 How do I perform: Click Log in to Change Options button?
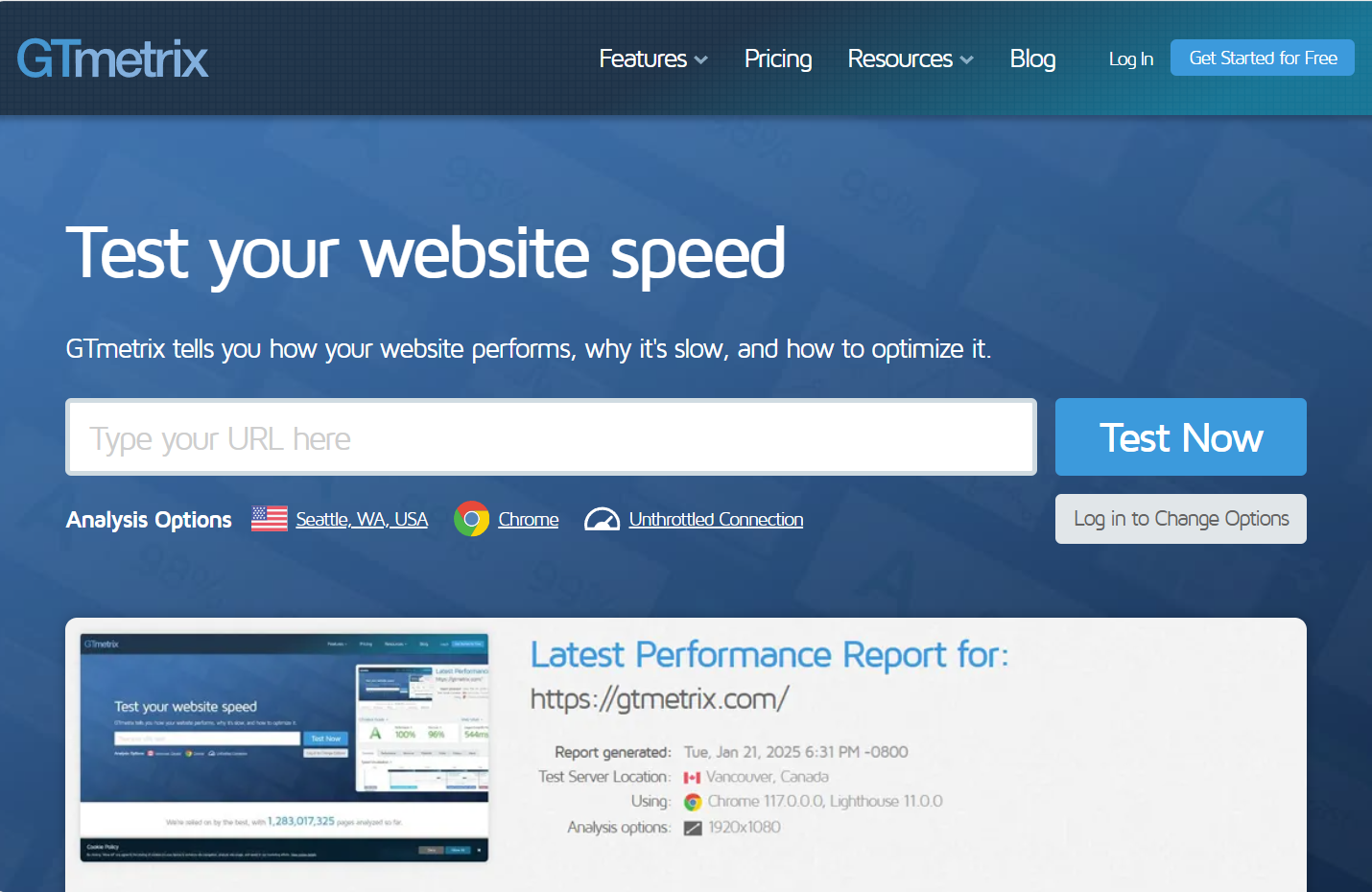1180,519
